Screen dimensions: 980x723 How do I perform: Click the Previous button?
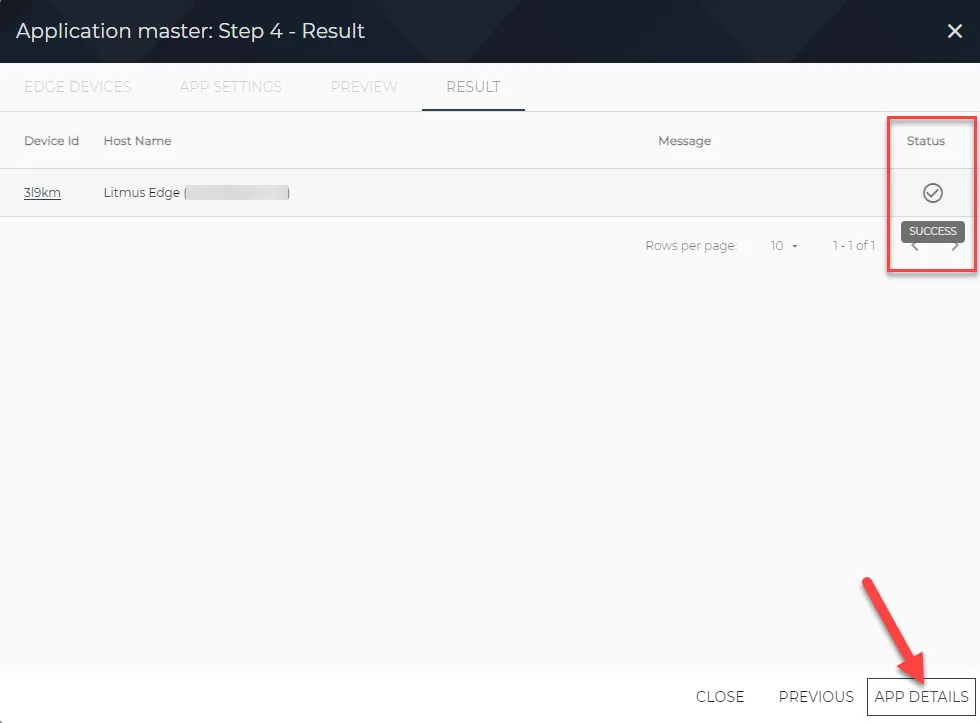pos(816,697)
